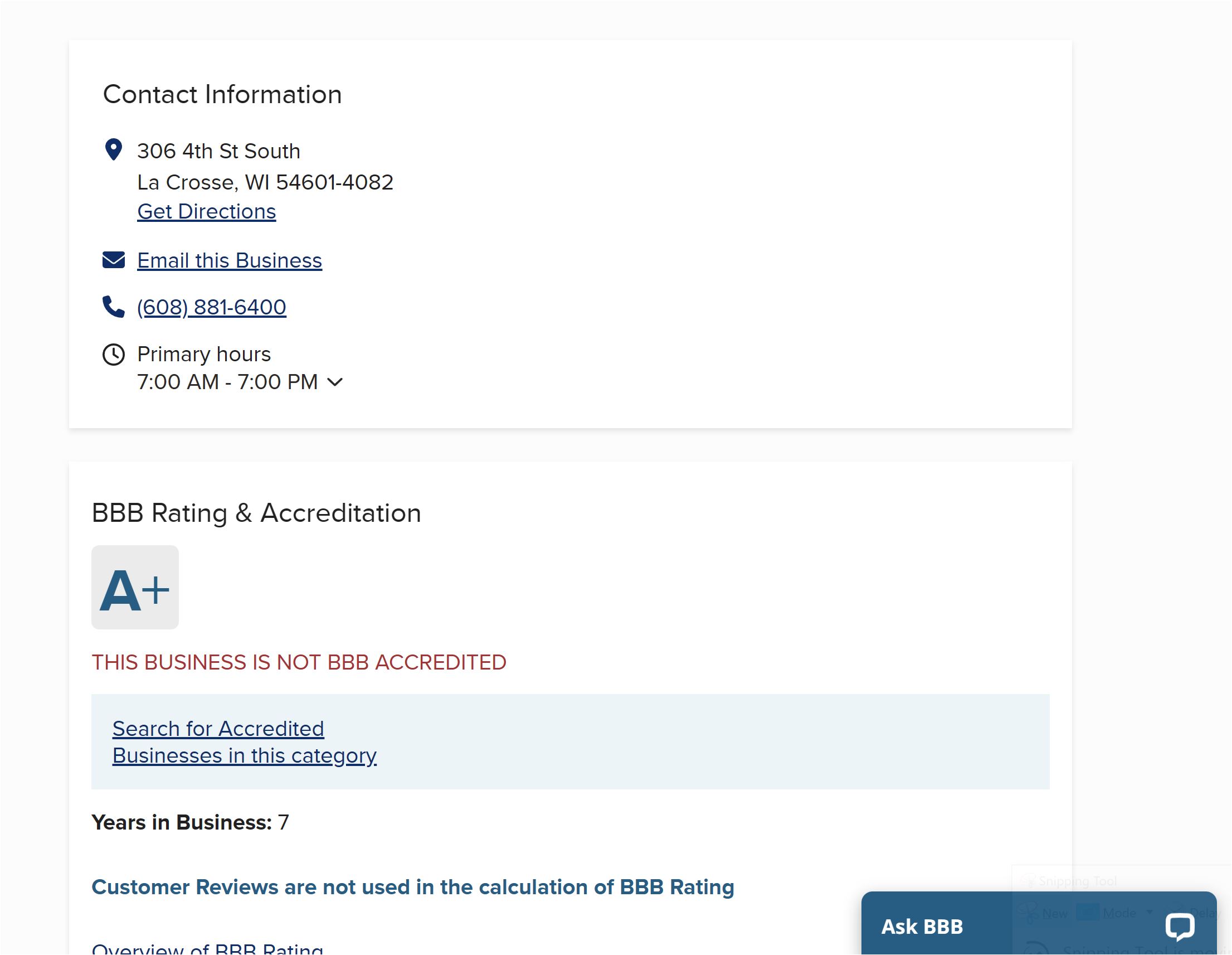Screen dimensions: 1232x955
Task: Click the 7:00 AM - 7:00 PM hours text
Action: pyautogui.click(x=227, y=382)
